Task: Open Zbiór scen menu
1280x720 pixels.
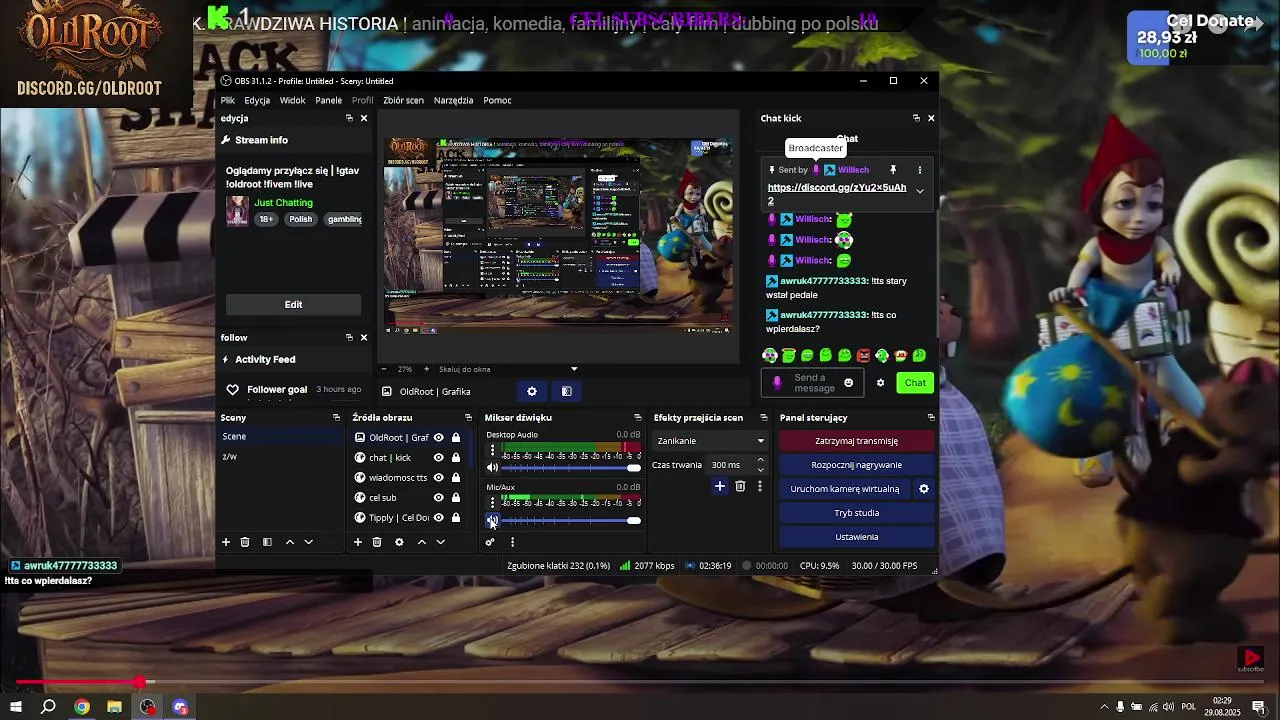Action: 403,100
